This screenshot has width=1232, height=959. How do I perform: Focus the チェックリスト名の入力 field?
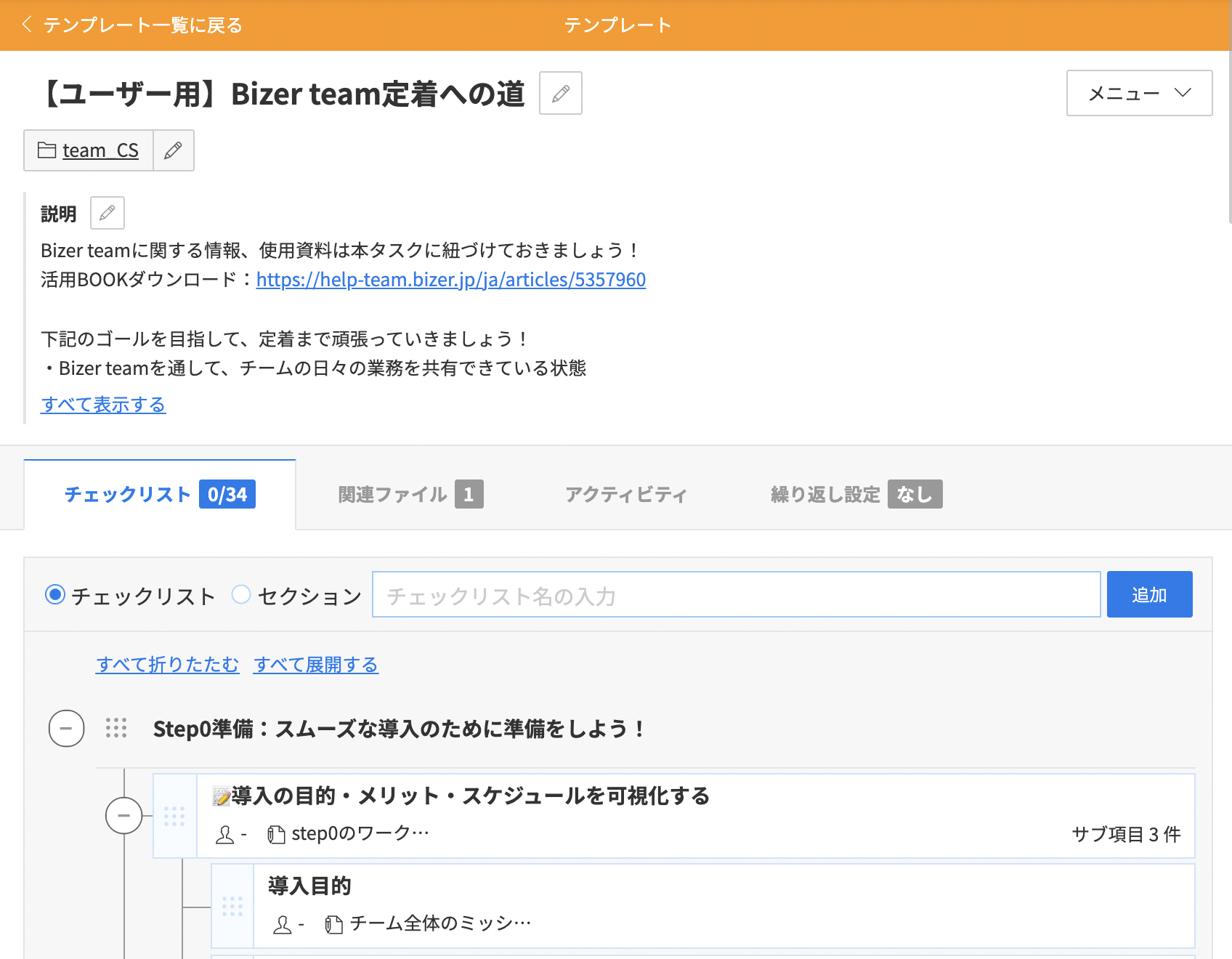(737, 594)
